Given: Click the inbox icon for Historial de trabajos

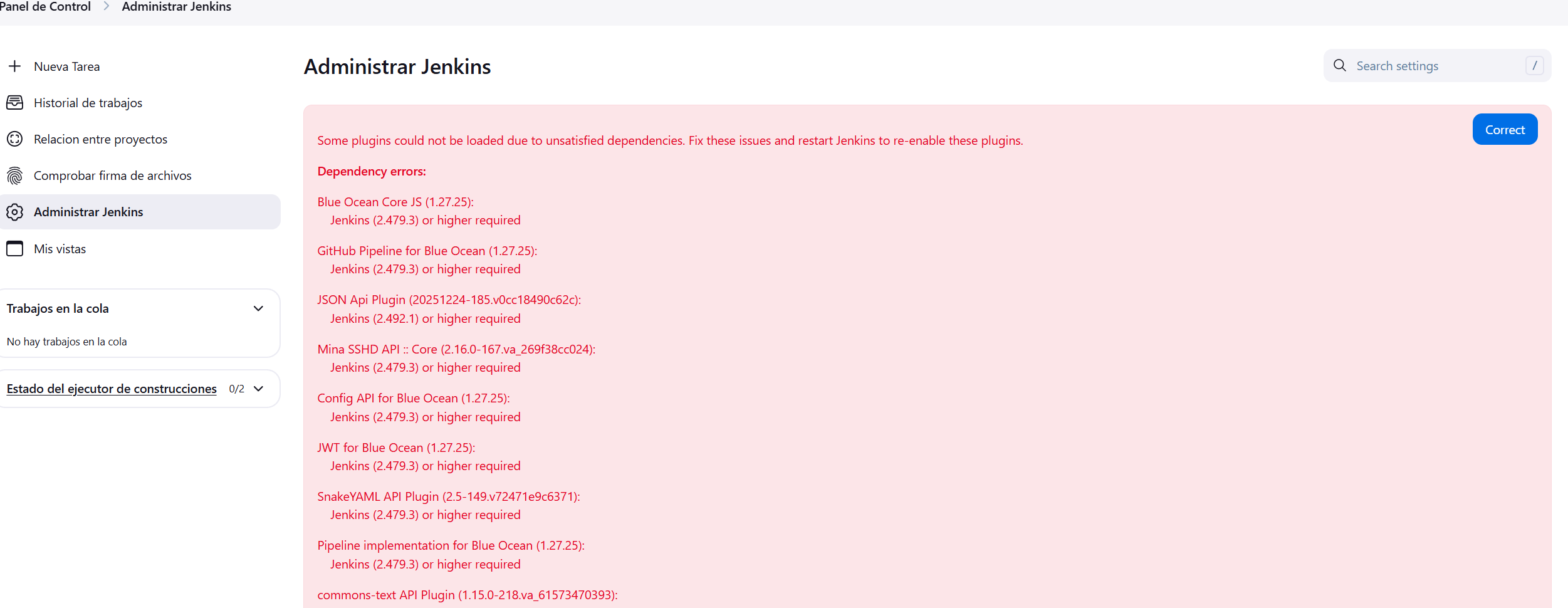Looking at the screenshot, I should [x=15, y=103].
